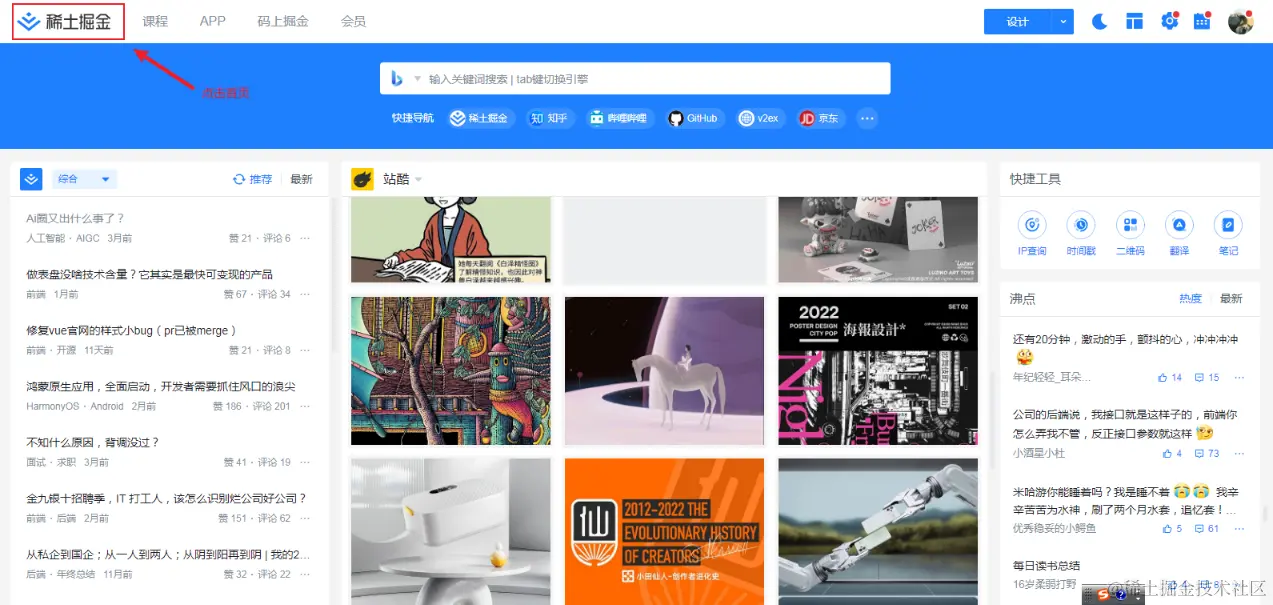Click the 推荐 tab with its refresh icon
Screen dimensions: 1273x605
click(253, 179)
